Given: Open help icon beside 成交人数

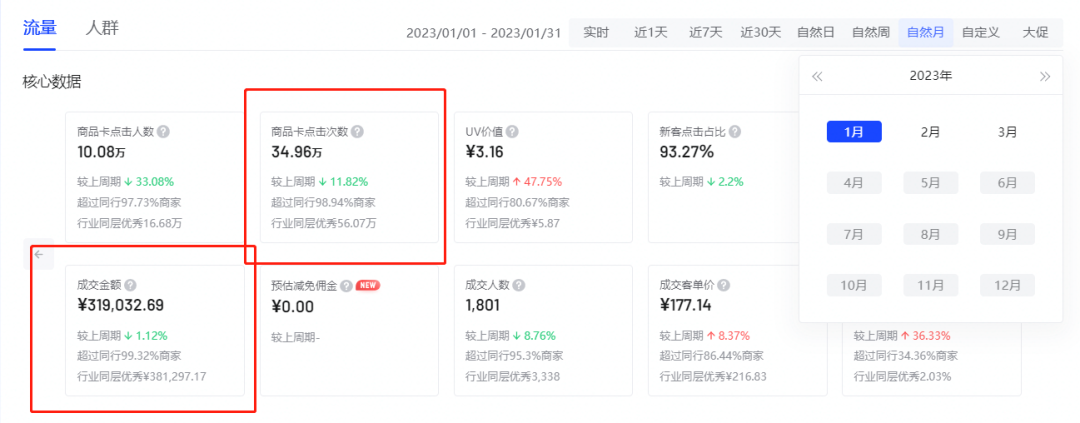Looking at the screenshot, I should point(519,285).
